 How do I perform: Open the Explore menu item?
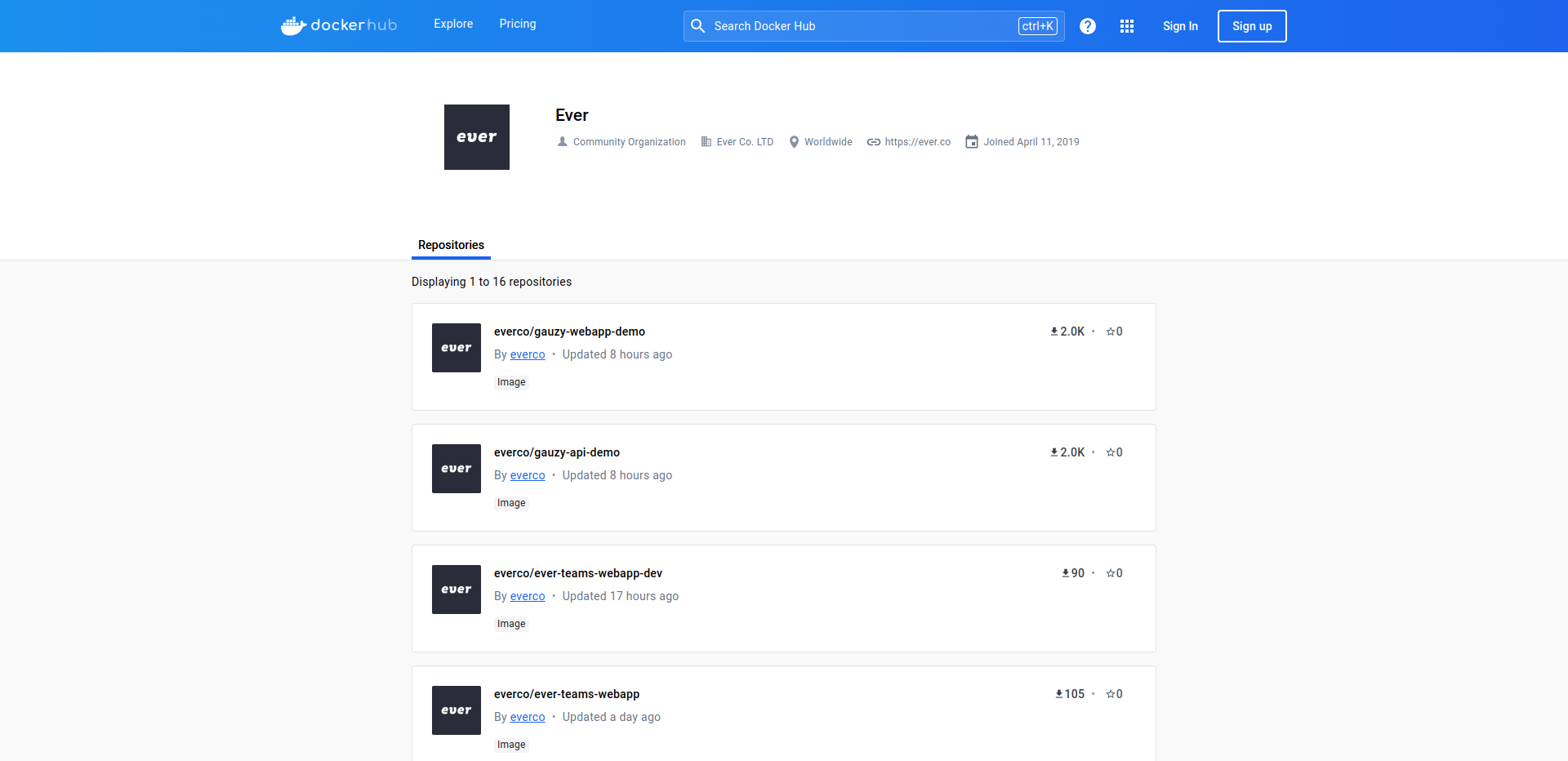click(x=453, y=24)
